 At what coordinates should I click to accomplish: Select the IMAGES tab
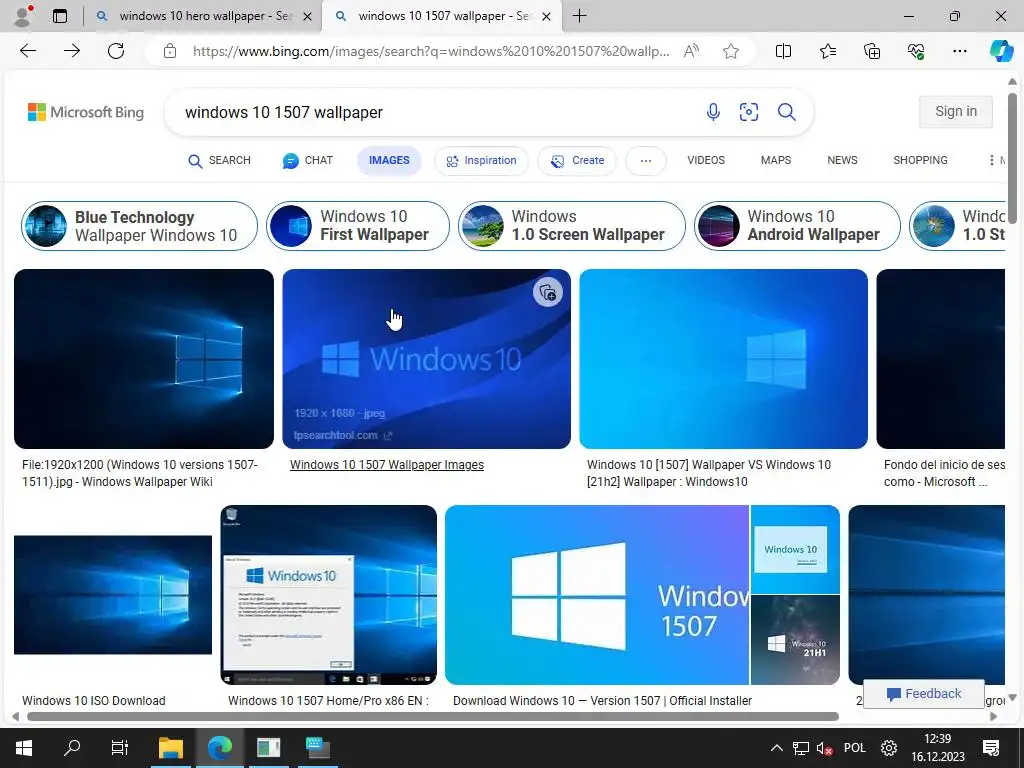click(389, 161)
